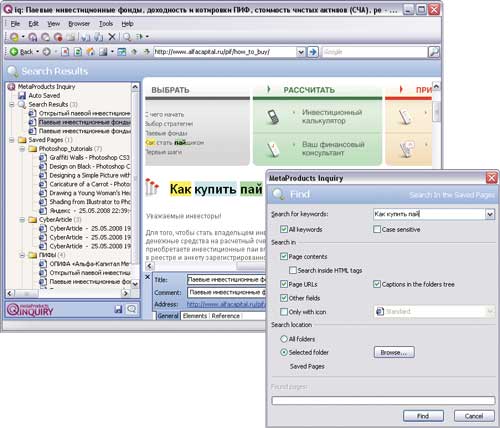The width and height of the screenshot is (500, 428).
Task: Click the green arrow icon with dropdown in top toolbar
Action: tap(139, 37)
